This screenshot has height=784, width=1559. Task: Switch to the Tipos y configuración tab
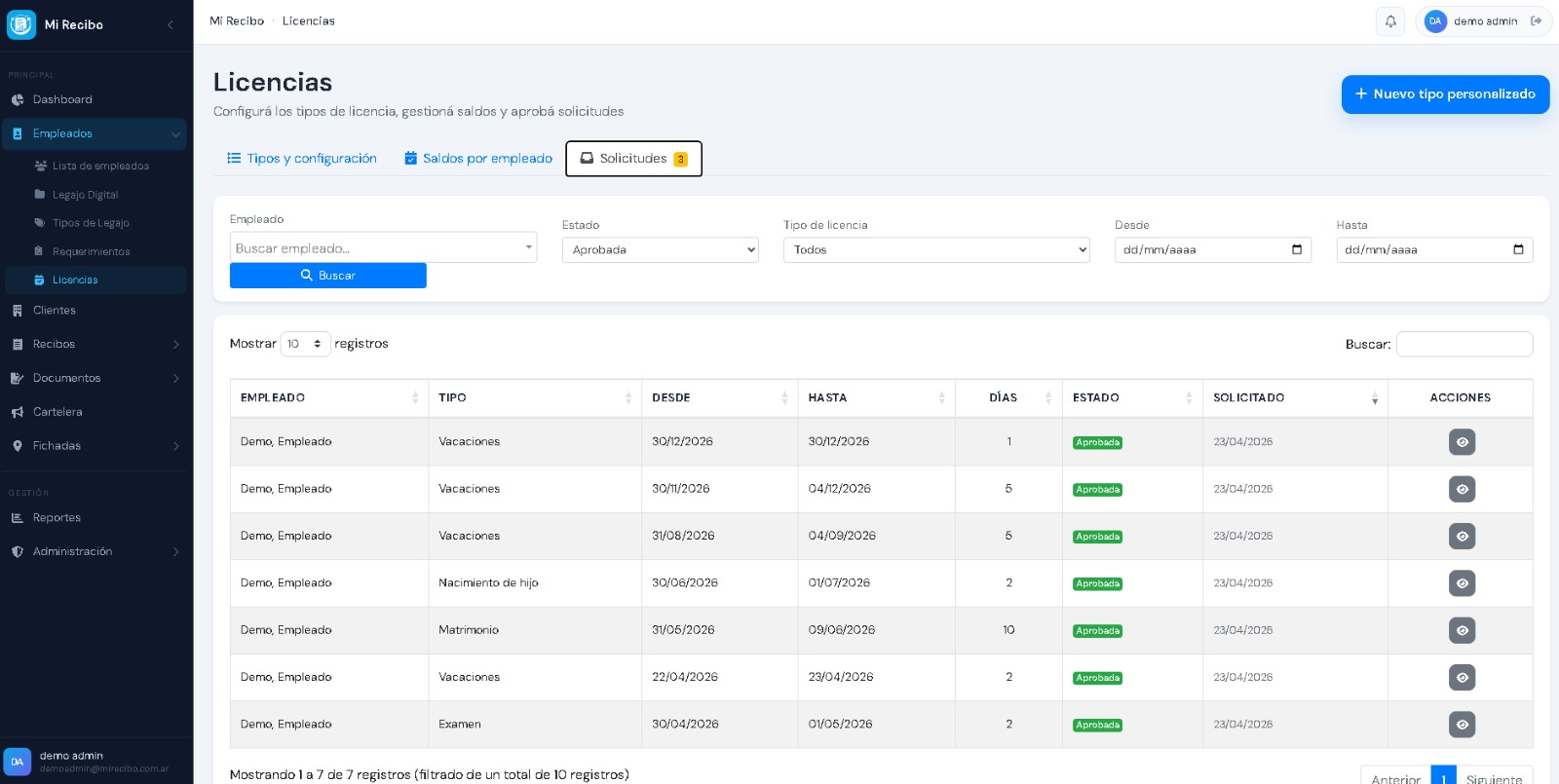tap(302, 159)
